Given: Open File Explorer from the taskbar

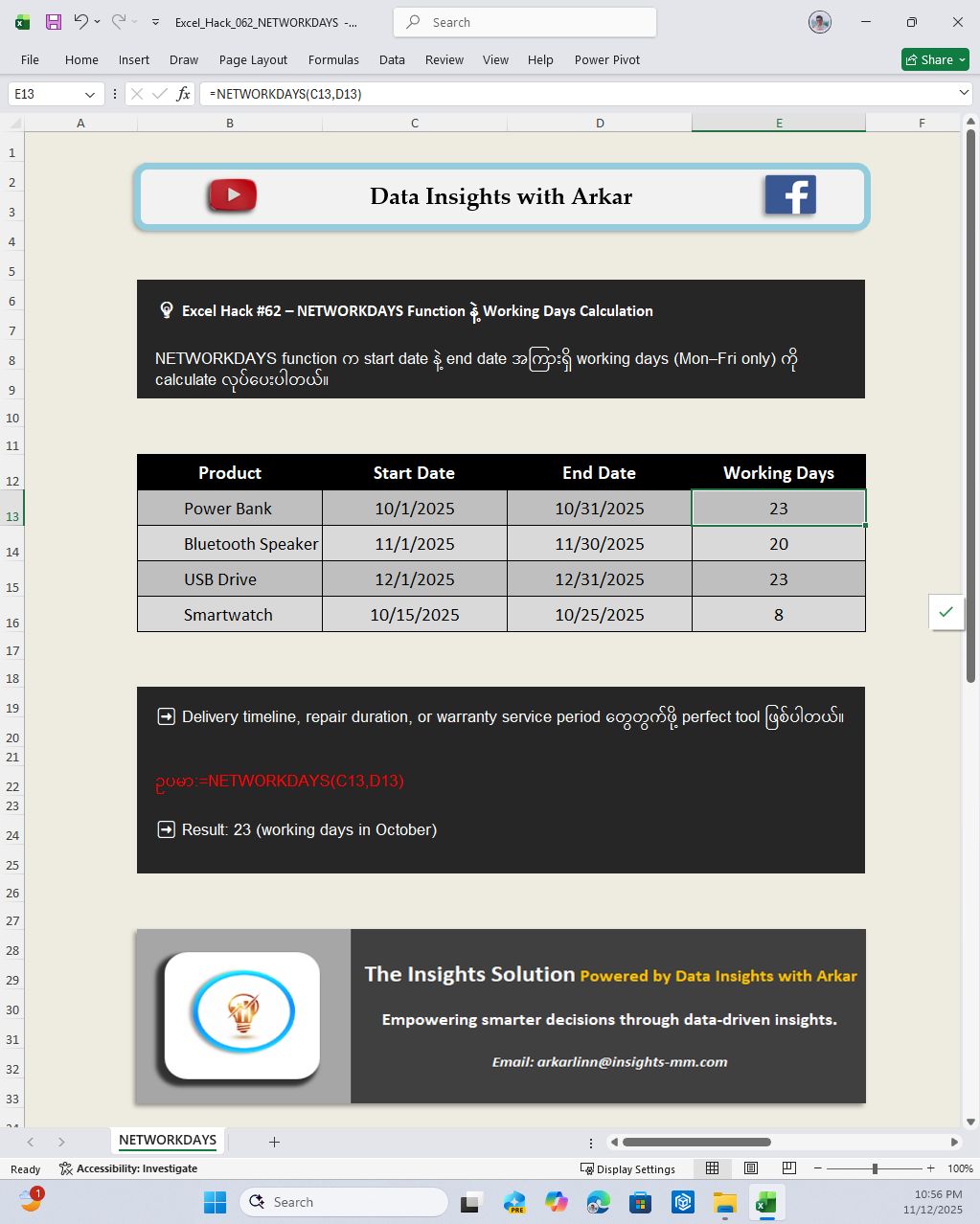Looking at the screenshot, I should point(724,1202).
